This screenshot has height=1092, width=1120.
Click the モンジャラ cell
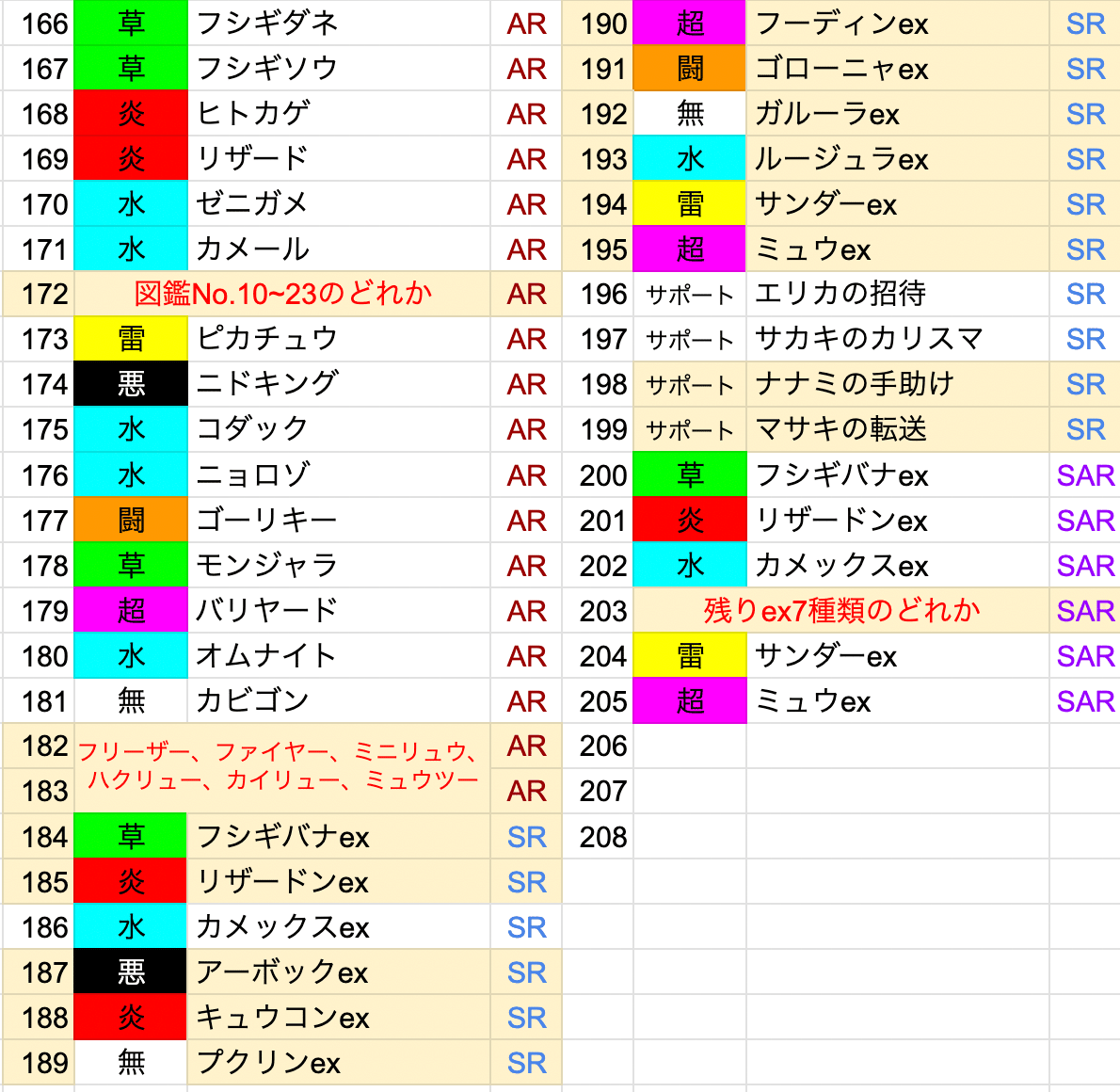[339, 565]
